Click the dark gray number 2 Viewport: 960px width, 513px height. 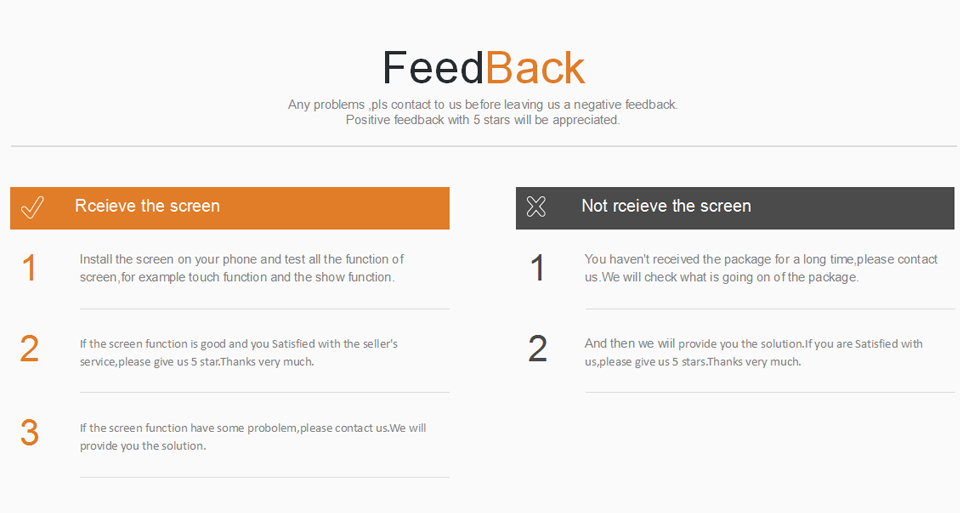(537, 349)
